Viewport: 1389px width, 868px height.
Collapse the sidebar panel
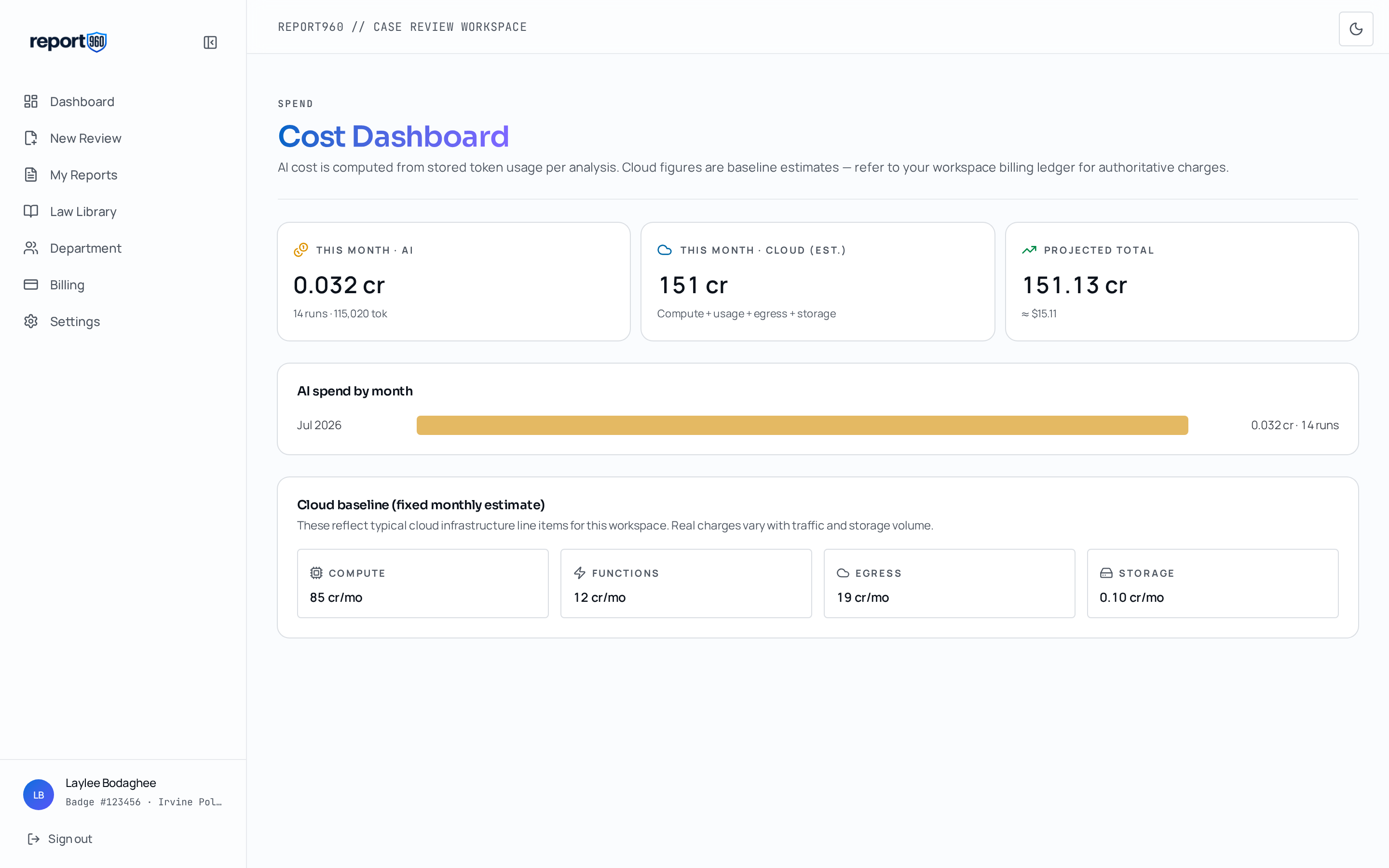pyautogui.click(x=210, y=42)
